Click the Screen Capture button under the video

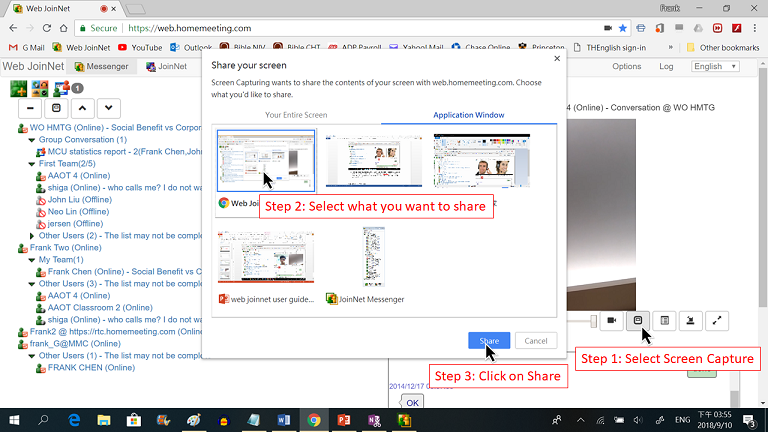[637, 320]
